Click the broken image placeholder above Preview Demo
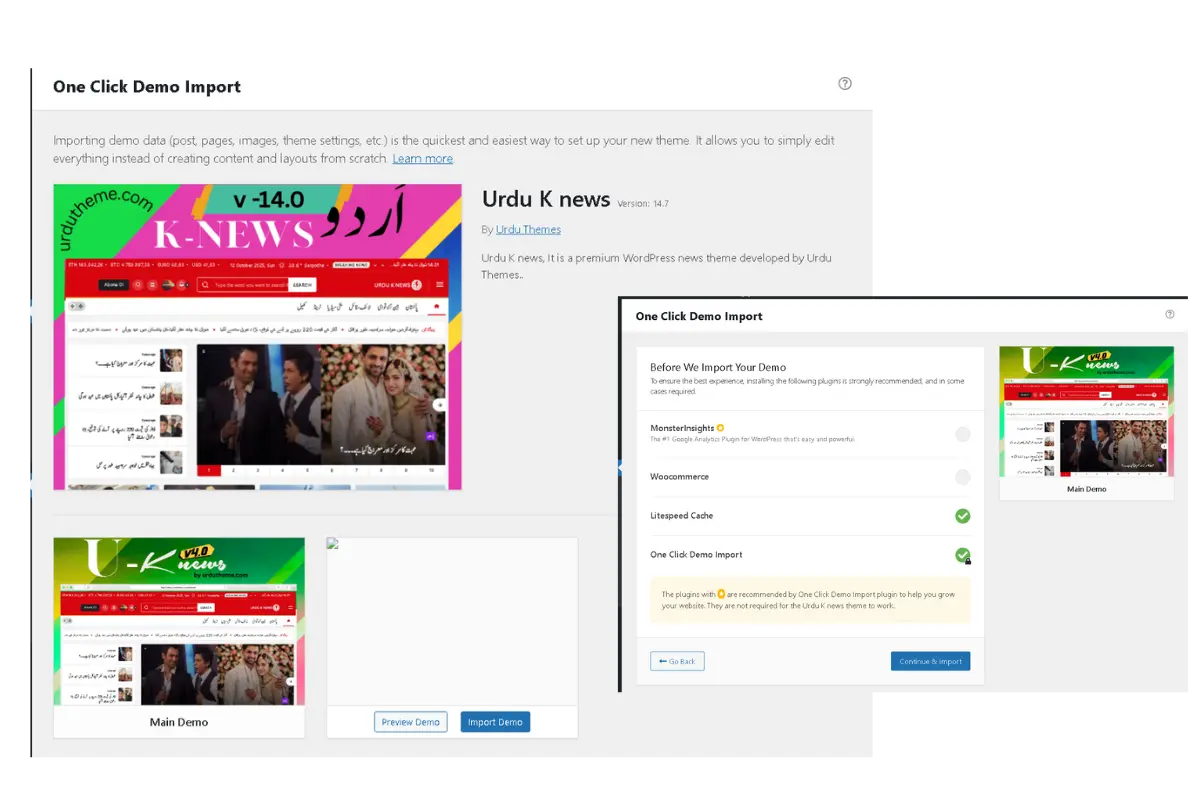Viewport: 1200px width, 800px height. (333, 545)
